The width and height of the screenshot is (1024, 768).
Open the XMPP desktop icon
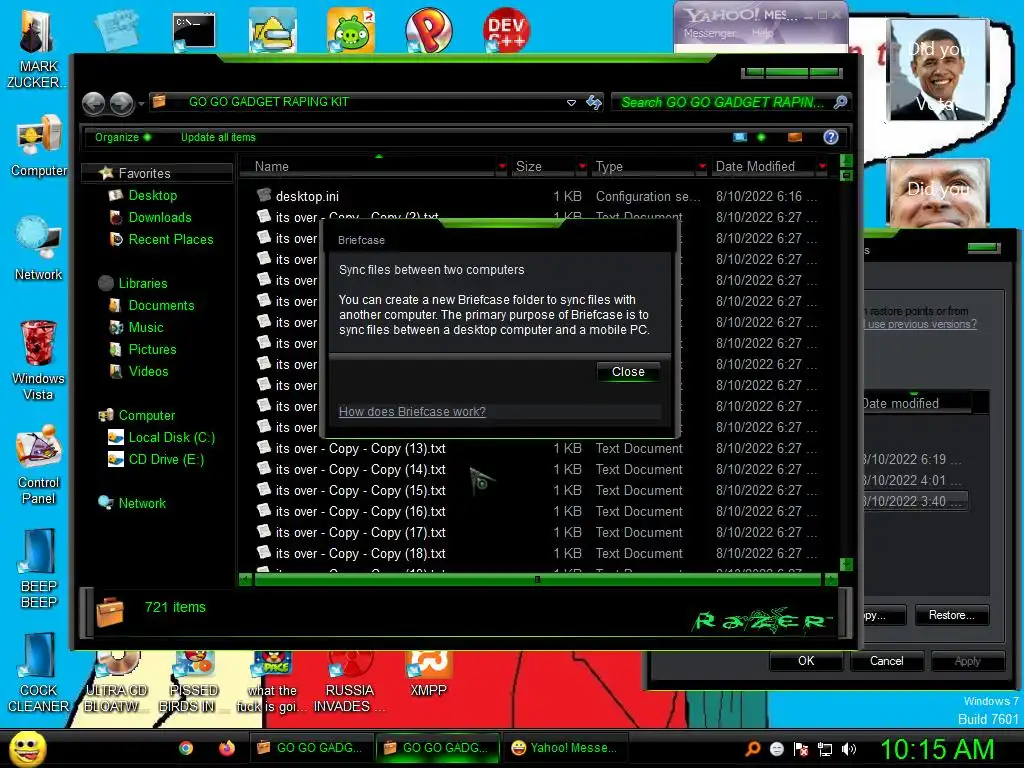click(428, 674)
